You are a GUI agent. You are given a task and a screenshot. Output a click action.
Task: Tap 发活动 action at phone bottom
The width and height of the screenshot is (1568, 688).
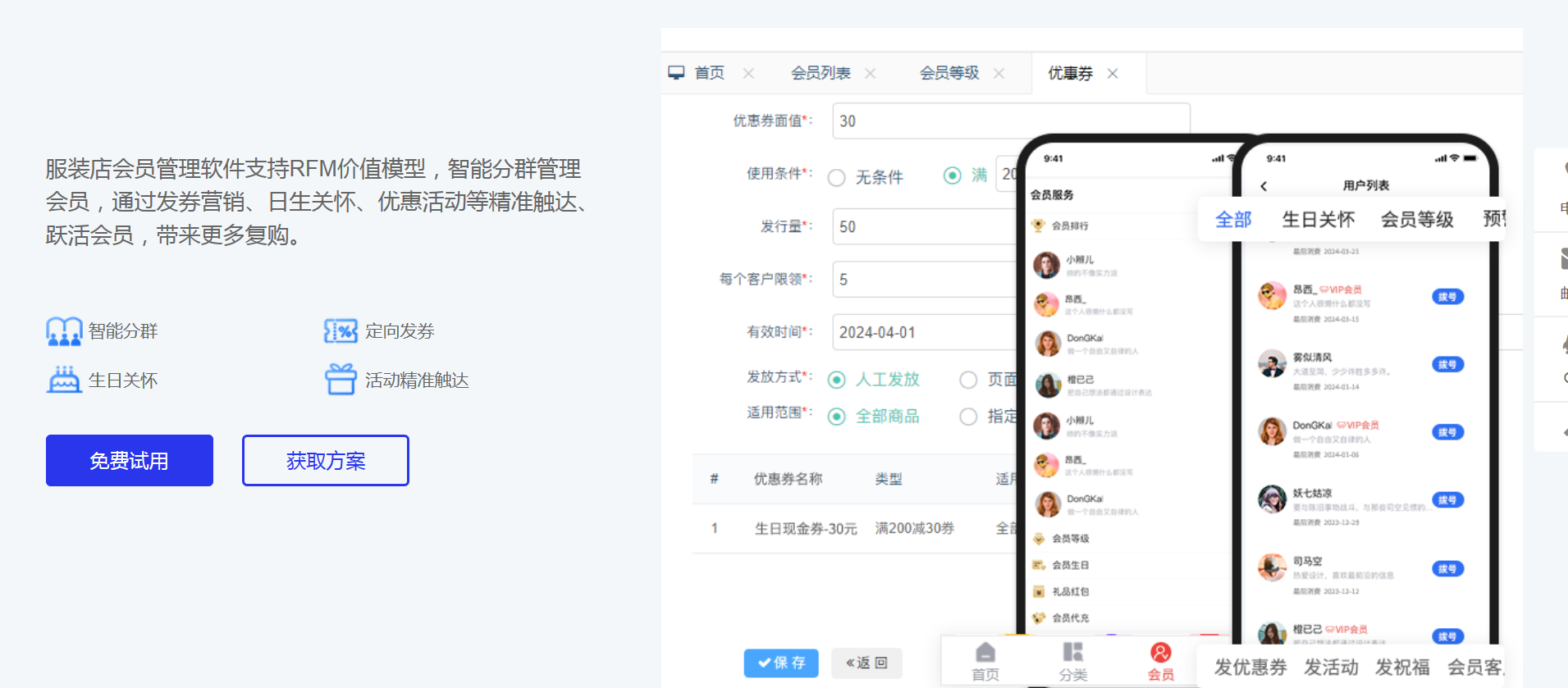[x=1331, y=667]
